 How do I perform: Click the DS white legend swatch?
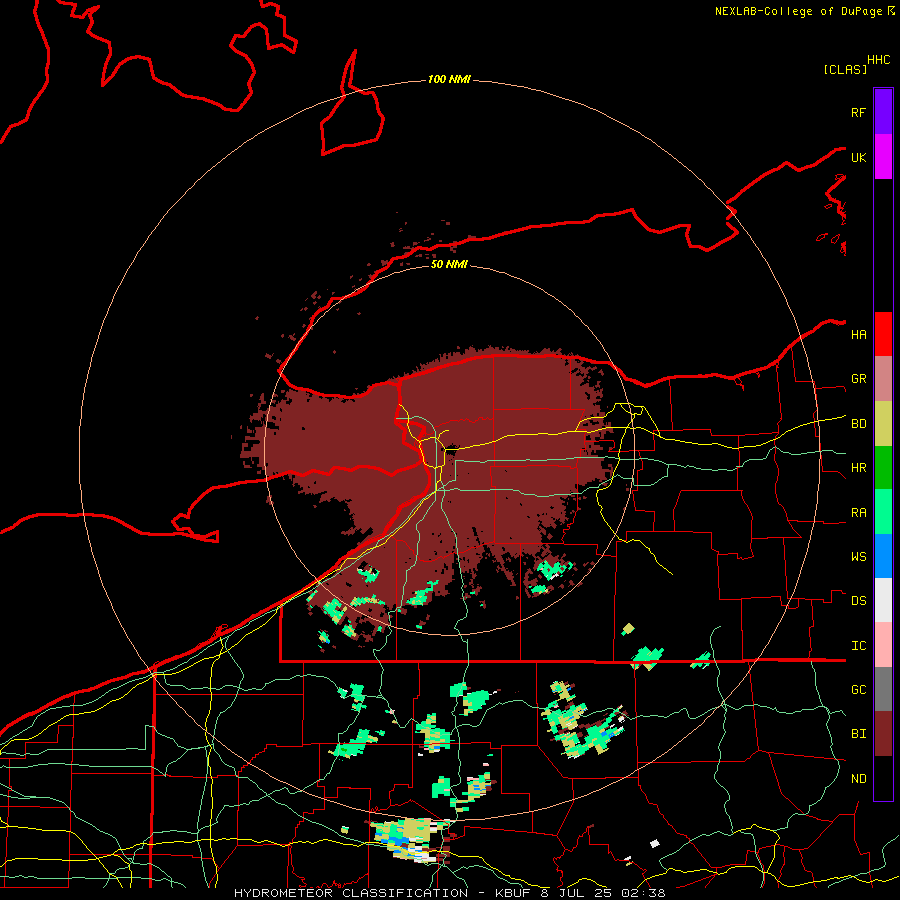[883, 600]
